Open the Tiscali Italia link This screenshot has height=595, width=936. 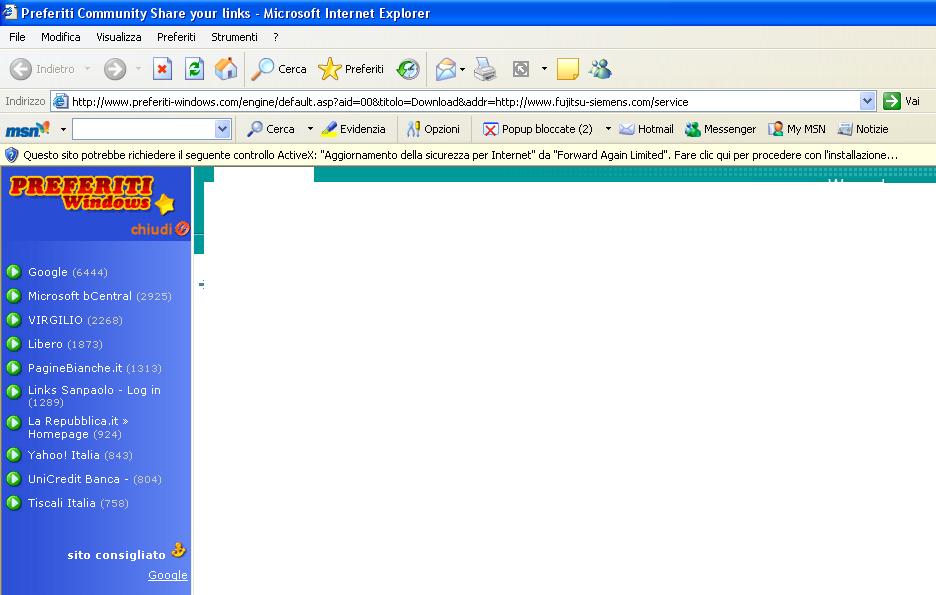[78, 503]
